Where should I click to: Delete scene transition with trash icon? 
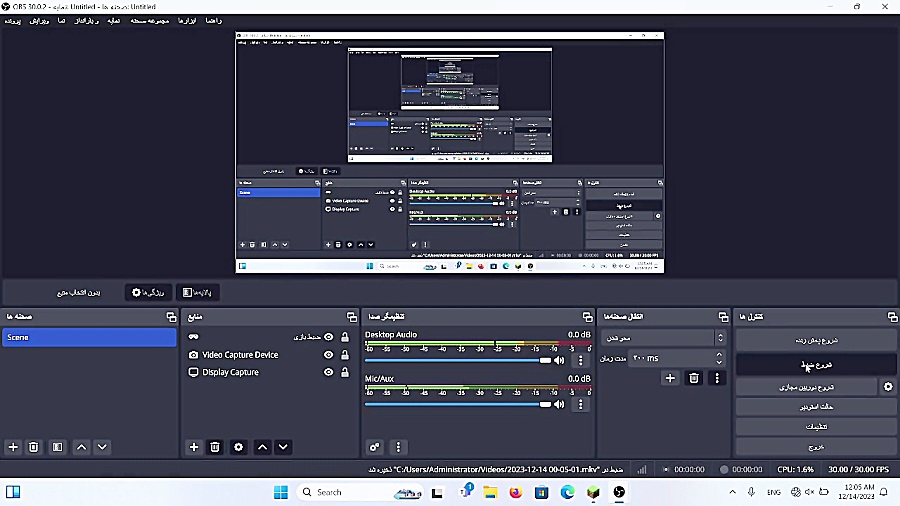pos(694,378)
